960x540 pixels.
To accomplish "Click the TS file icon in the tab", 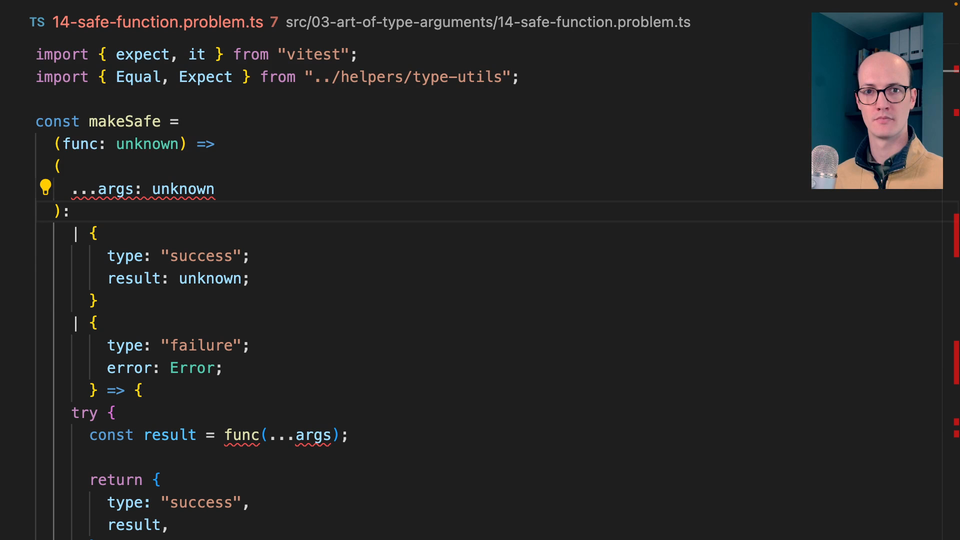I will pyautogui.click(x=37, y=22).
